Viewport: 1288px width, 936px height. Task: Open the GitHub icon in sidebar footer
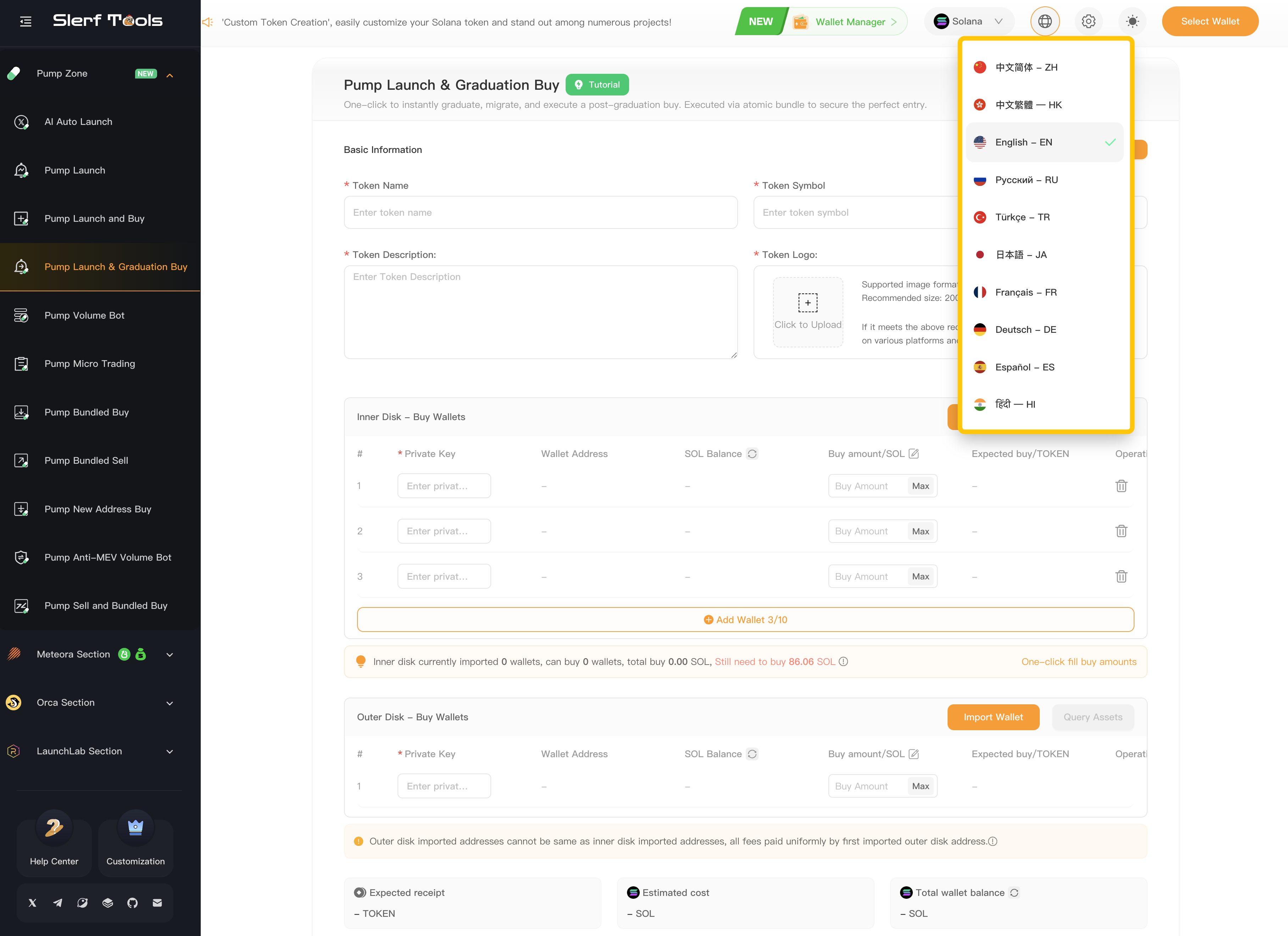(x=132, y=902)
